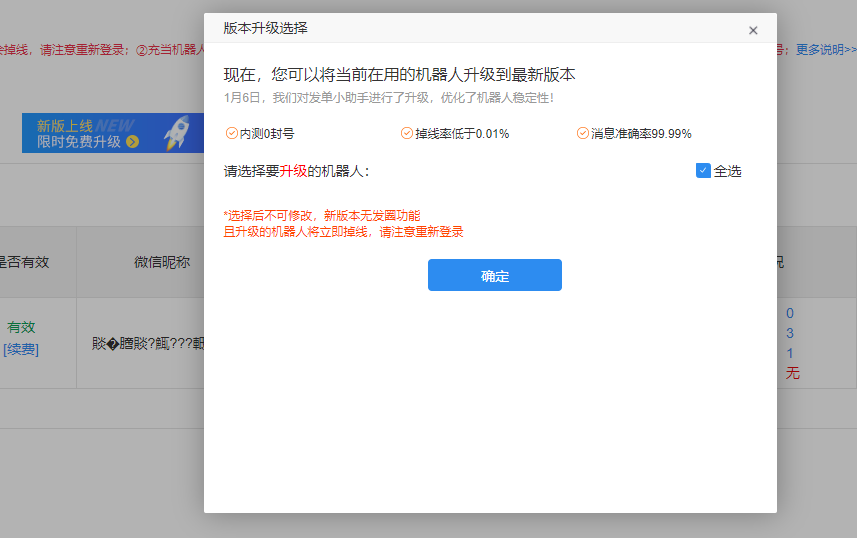Image resolution: width=857 pixels, height=538 pixels.
Task: Click the blue number 0 link
Action: tap(790, 313)
